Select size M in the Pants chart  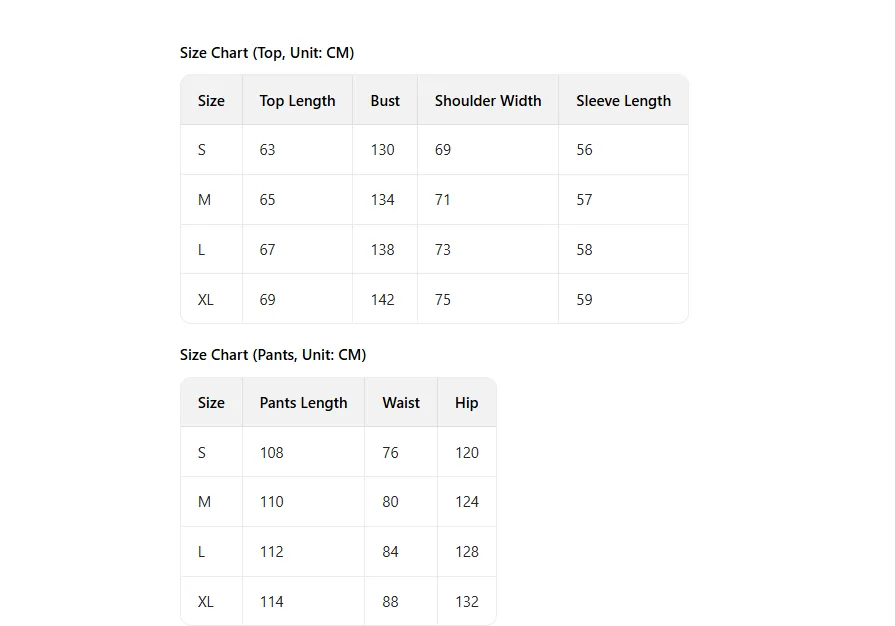(x=205, y=502)
